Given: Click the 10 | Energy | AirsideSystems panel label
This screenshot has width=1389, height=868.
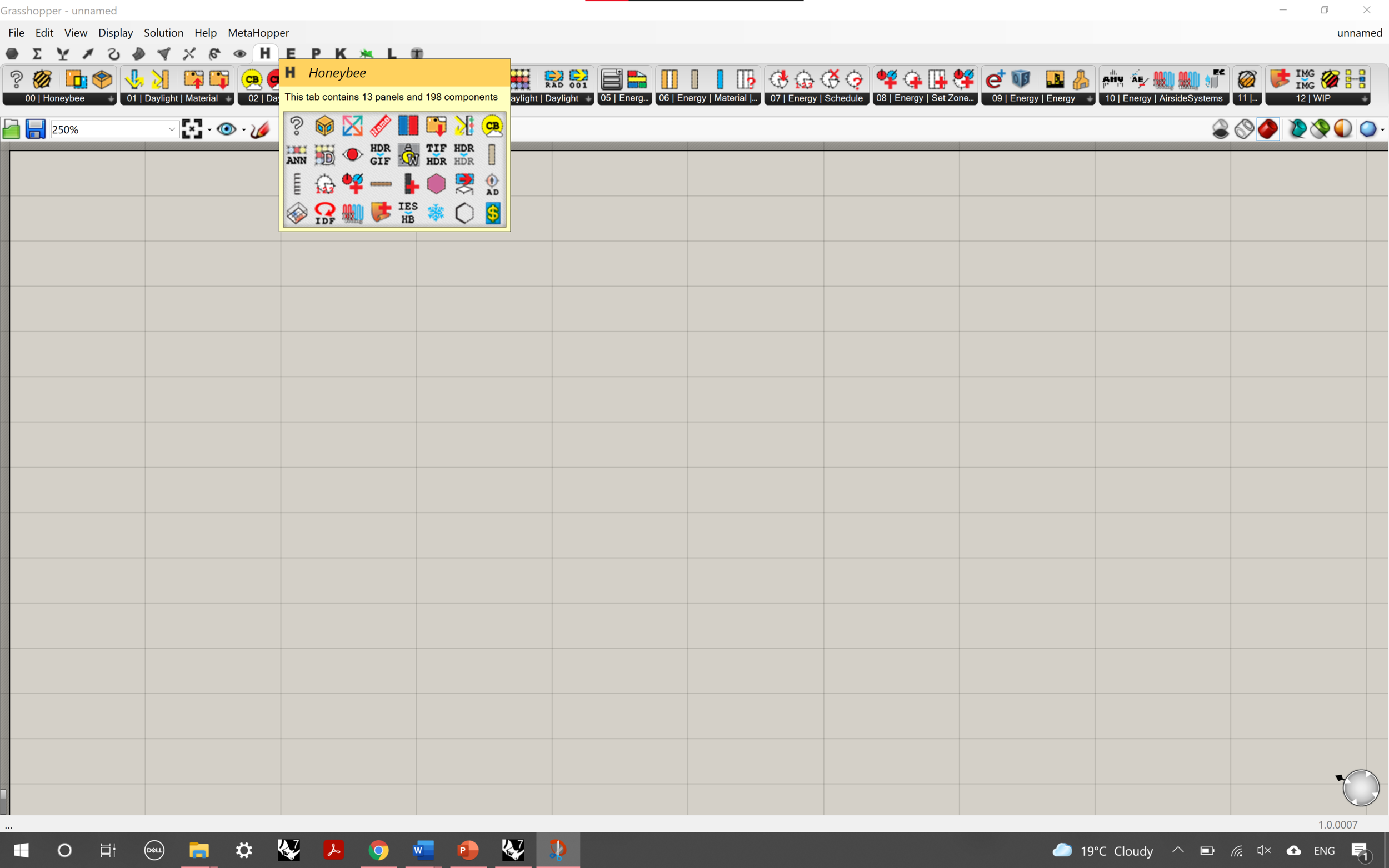Looking at the screenshot, I should point(1164,98).
